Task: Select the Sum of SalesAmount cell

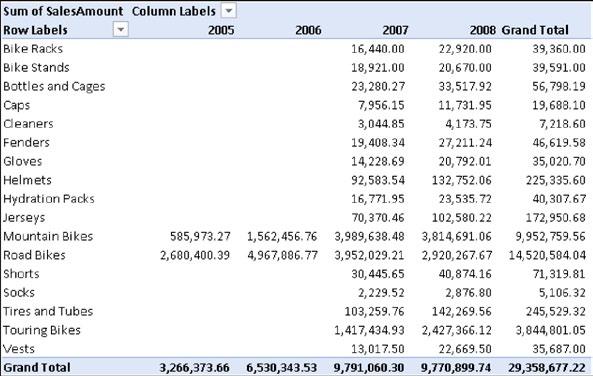Action: (63, 11)
